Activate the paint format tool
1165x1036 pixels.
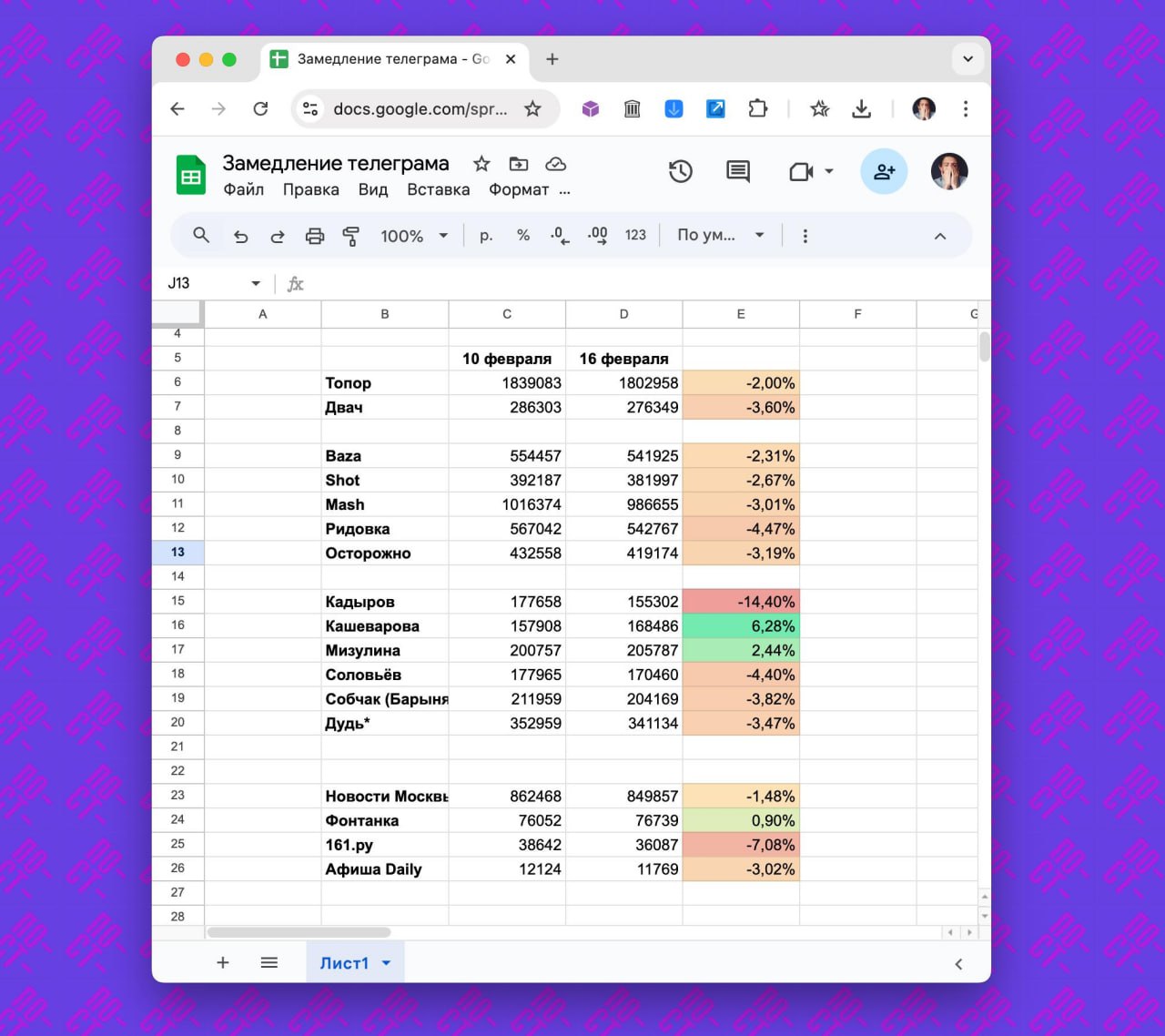350,237
